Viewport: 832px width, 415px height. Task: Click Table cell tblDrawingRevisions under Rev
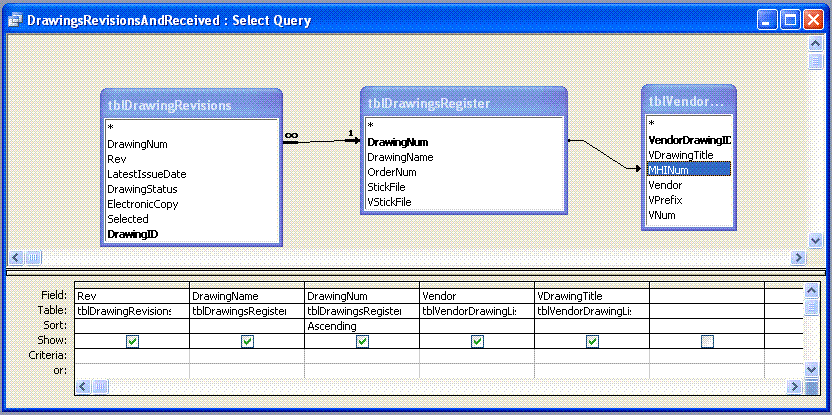point(132,310)
